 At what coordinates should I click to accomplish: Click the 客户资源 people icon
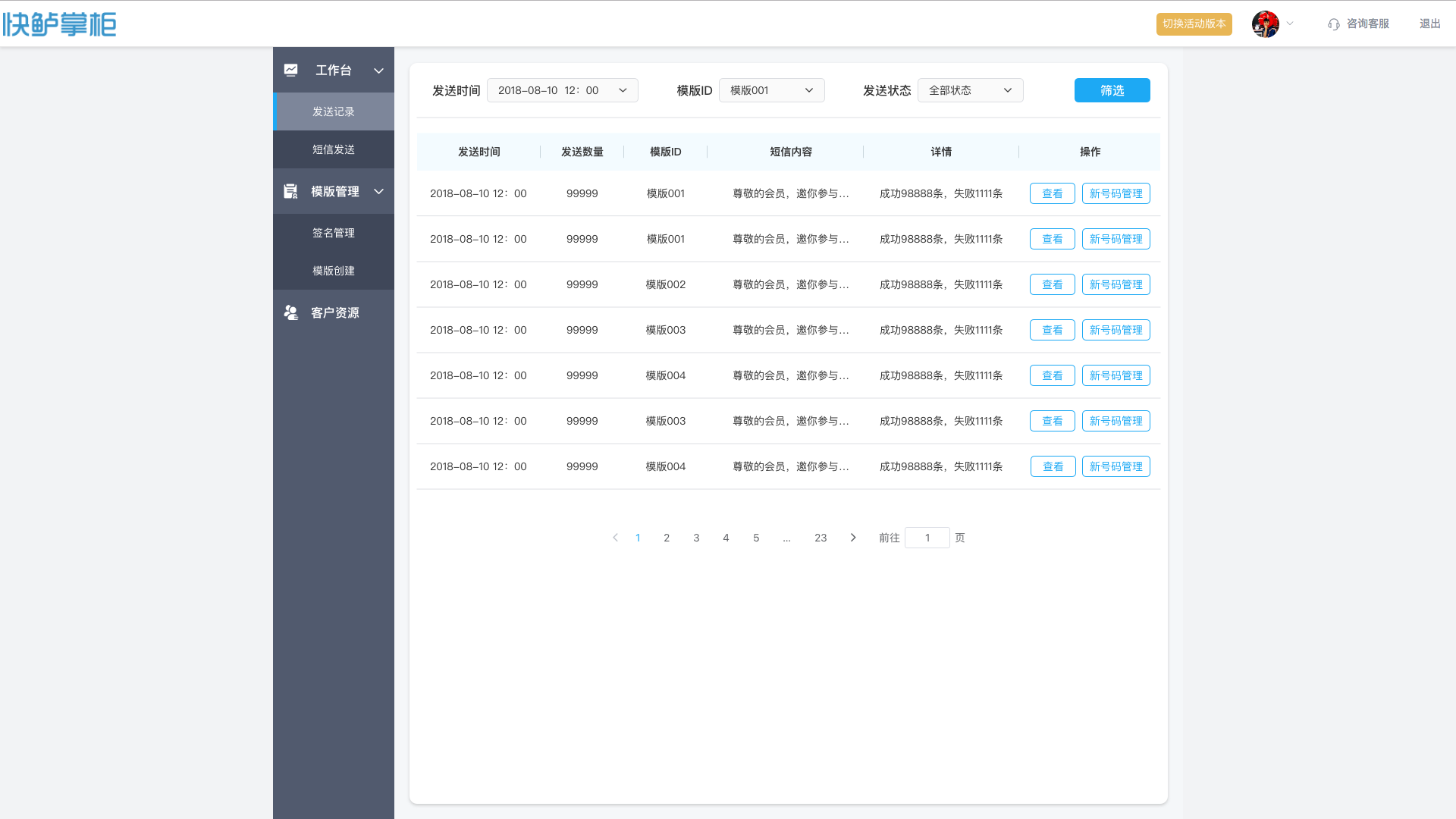click(x=291, y=312)
